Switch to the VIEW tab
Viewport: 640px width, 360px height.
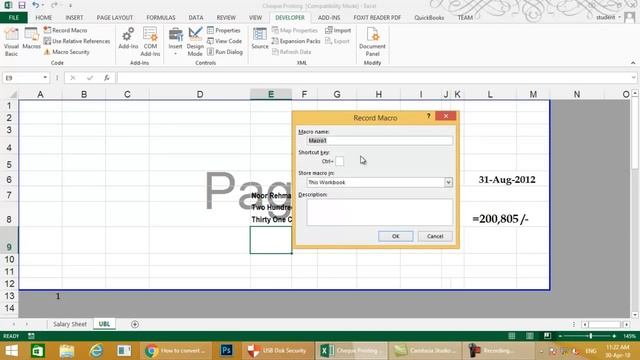256,18
